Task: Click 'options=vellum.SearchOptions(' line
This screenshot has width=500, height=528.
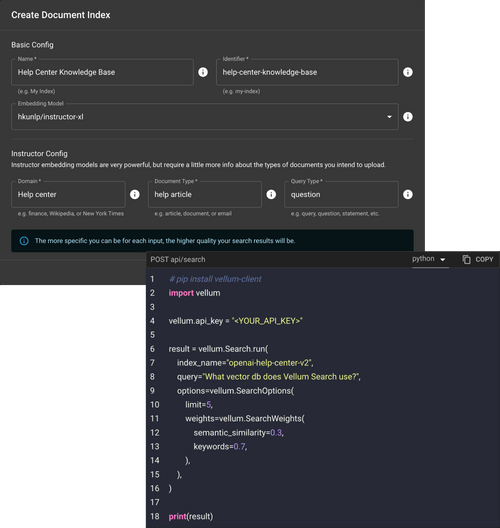Action: pos(235,391)
